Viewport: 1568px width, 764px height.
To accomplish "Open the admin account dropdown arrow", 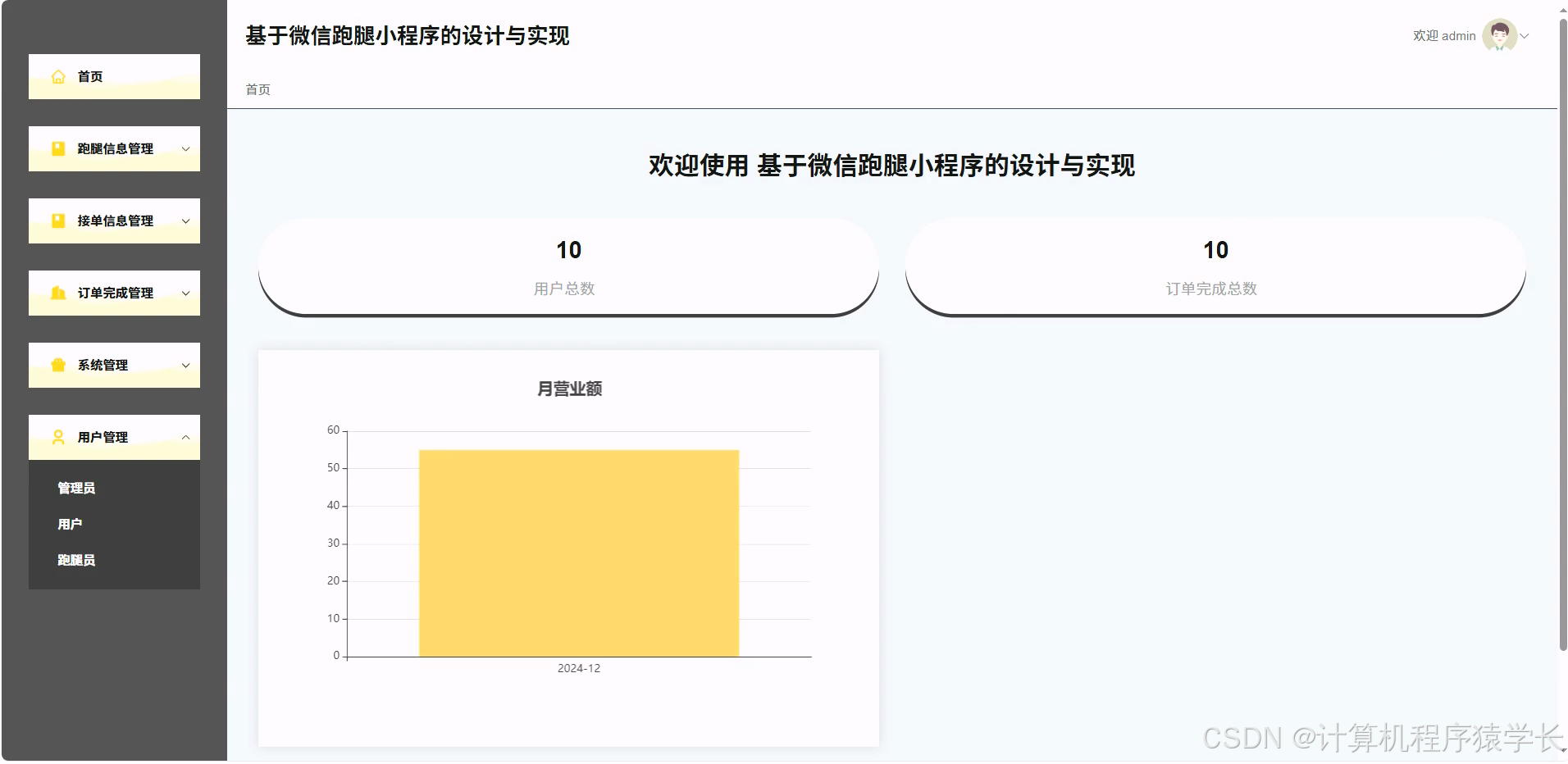I will 1526,36.
